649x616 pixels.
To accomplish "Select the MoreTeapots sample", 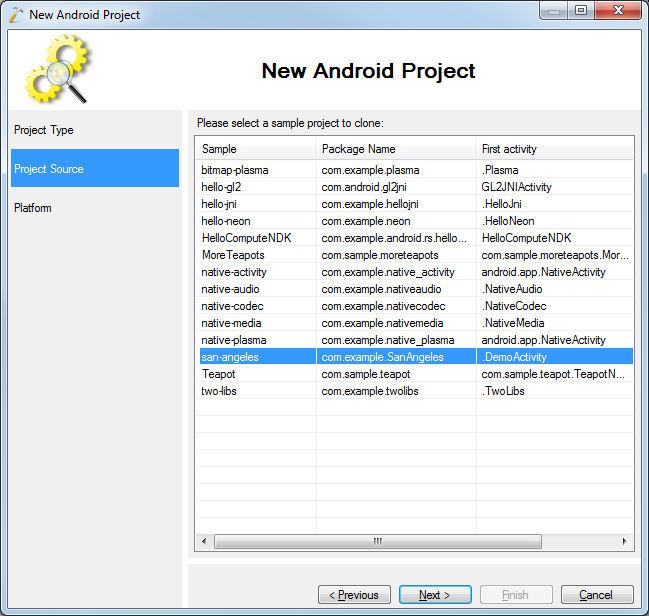I will [233, 255].
